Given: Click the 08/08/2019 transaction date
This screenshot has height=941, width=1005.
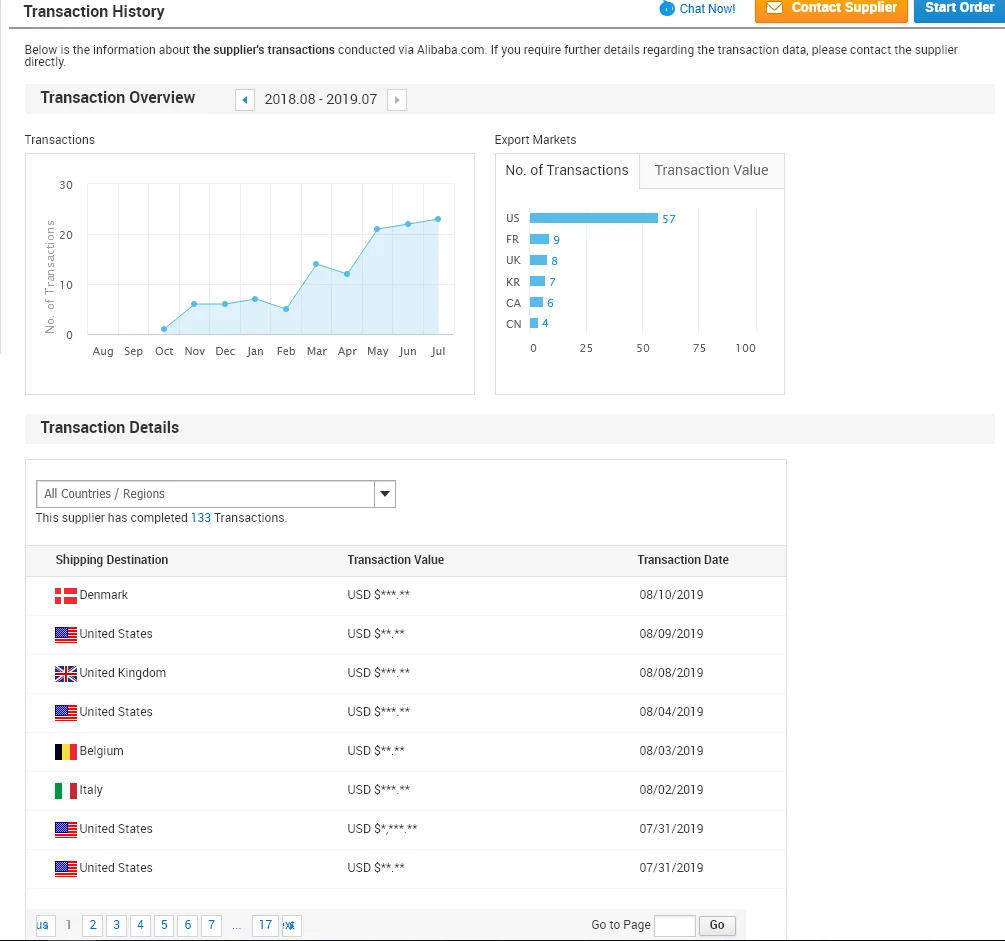Looking at the screenshot, I should (671, 673).
